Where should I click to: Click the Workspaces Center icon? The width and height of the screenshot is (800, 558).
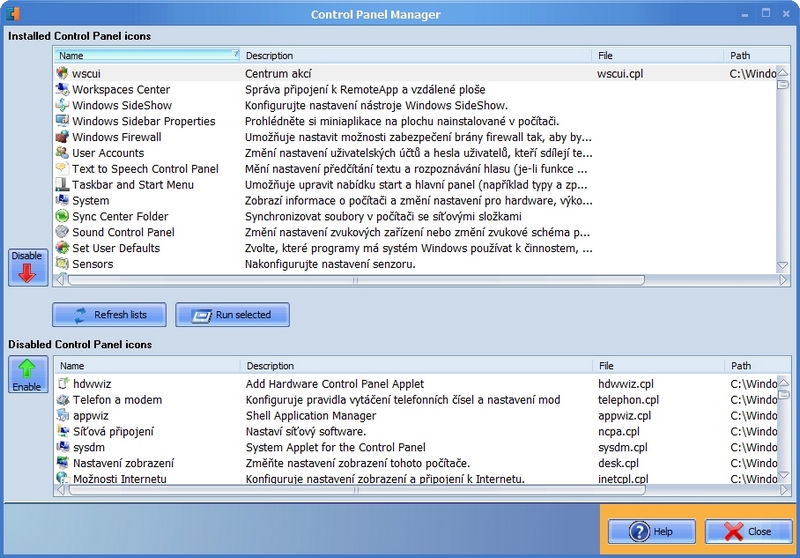click(62, 89)
